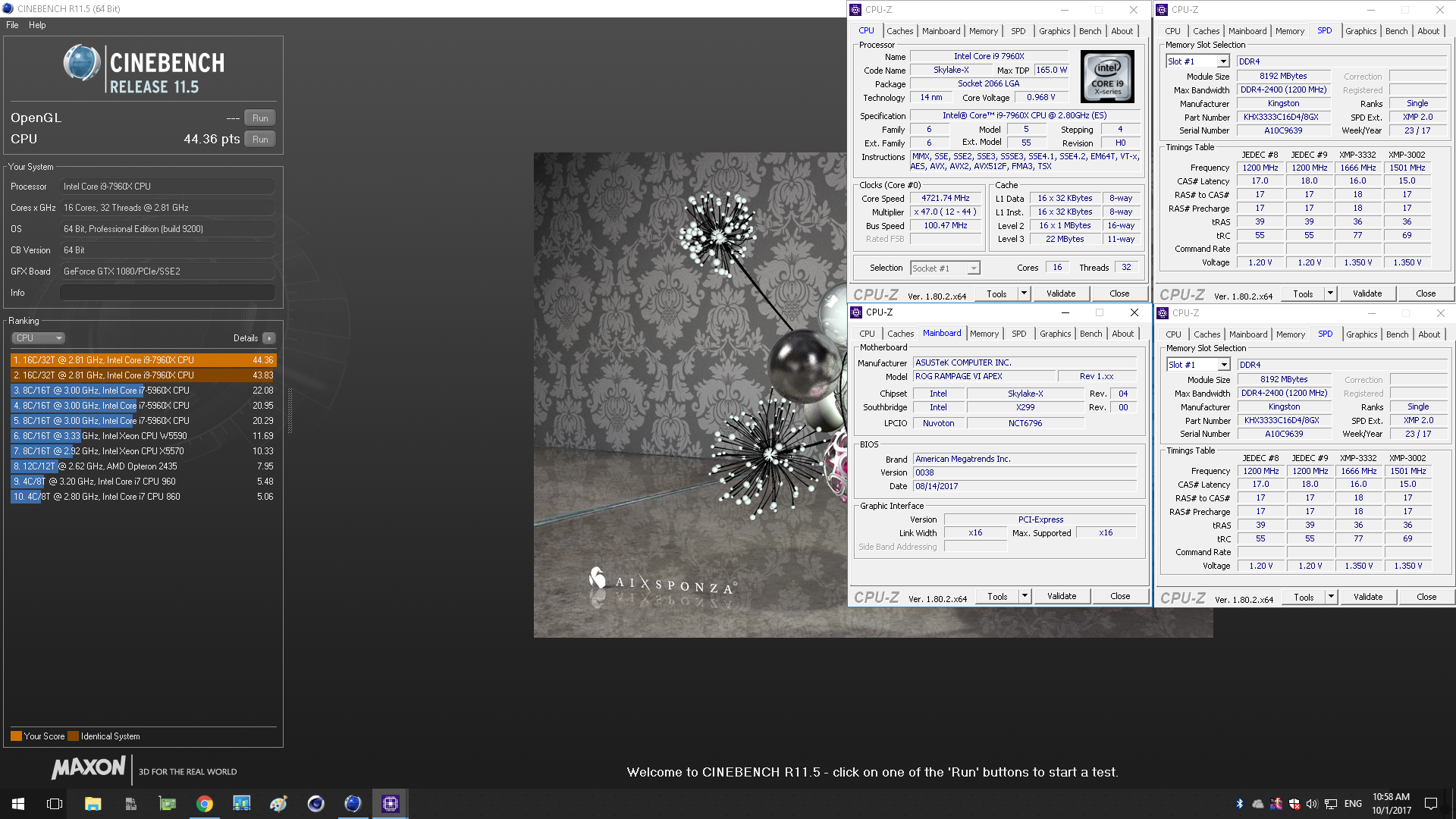Click the Info input field in Cinebench
This screenshot has height=819, width=1456.
click(x=168, y=293)
